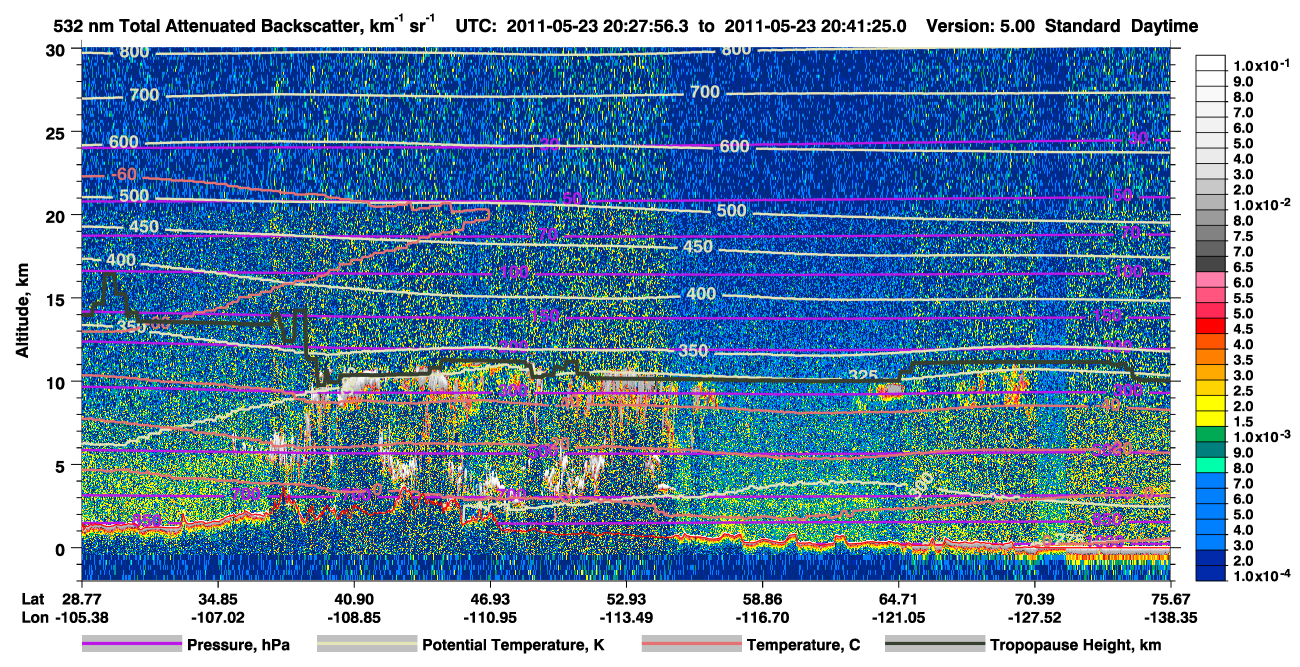Click the longitude value -110.95
The image size is (1300, 667).
pos(490,617)
